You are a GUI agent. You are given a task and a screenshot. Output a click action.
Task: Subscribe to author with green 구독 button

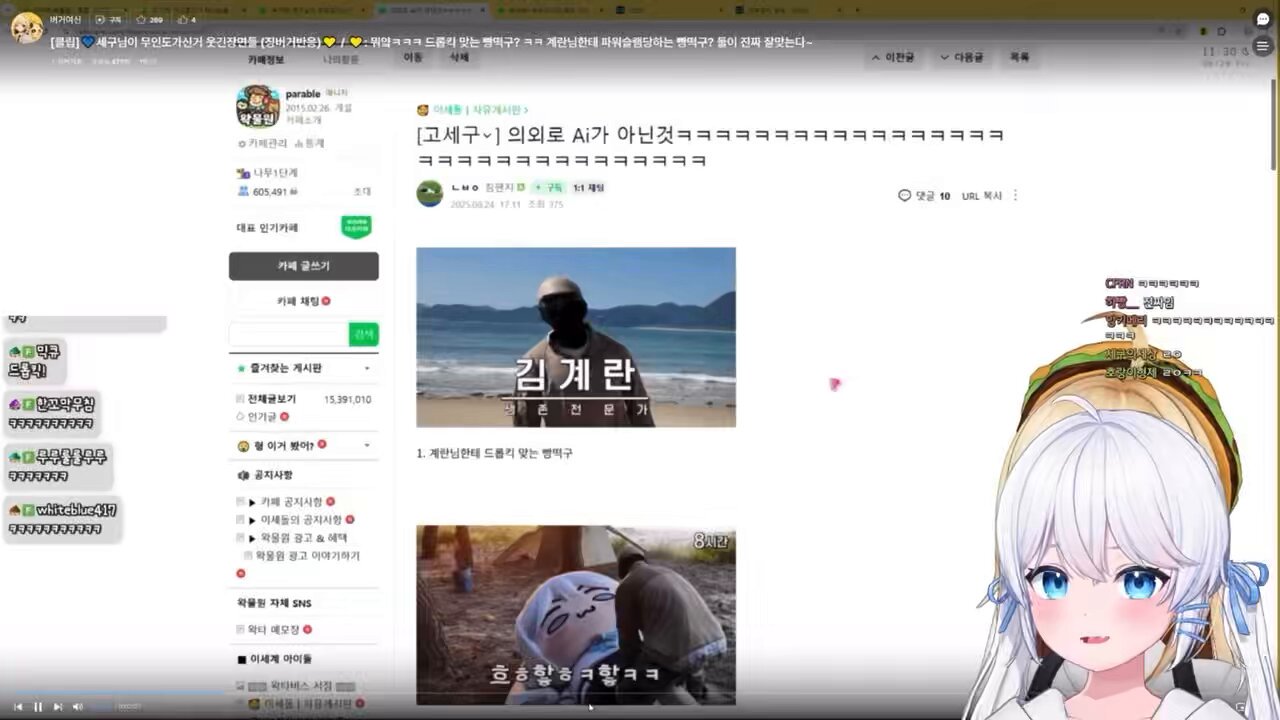pos(548,187)
